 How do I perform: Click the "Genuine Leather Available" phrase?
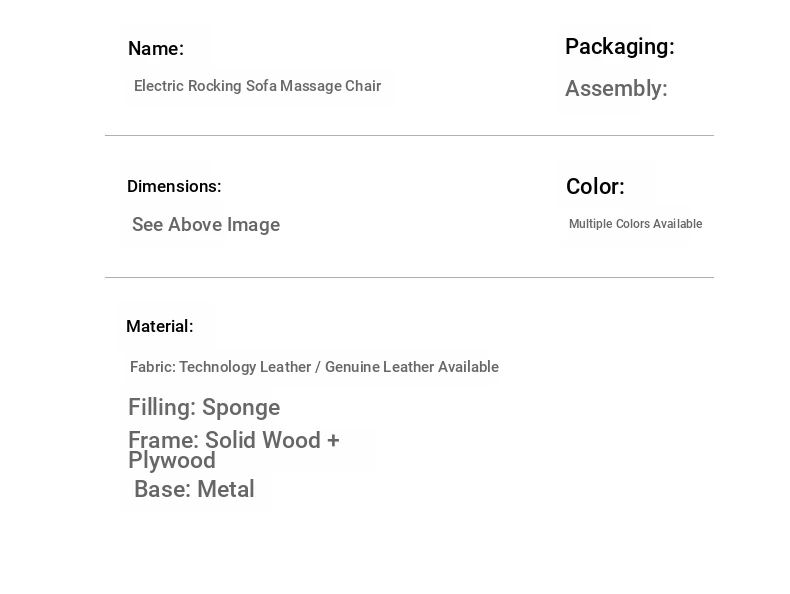point(411,367)
